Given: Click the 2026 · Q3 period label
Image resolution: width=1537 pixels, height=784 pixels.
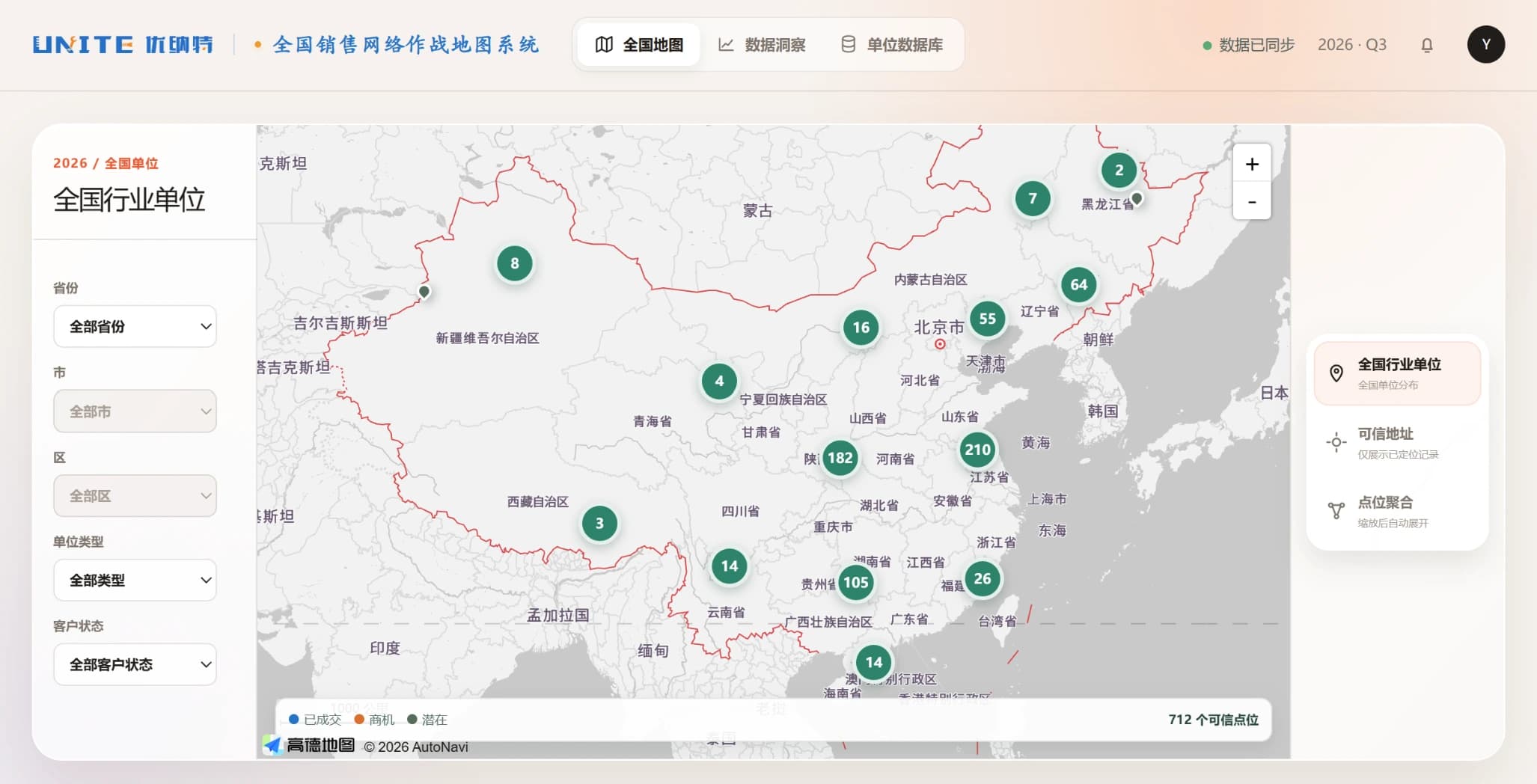Looking at the screenshot, I should tap(1352, 45).
